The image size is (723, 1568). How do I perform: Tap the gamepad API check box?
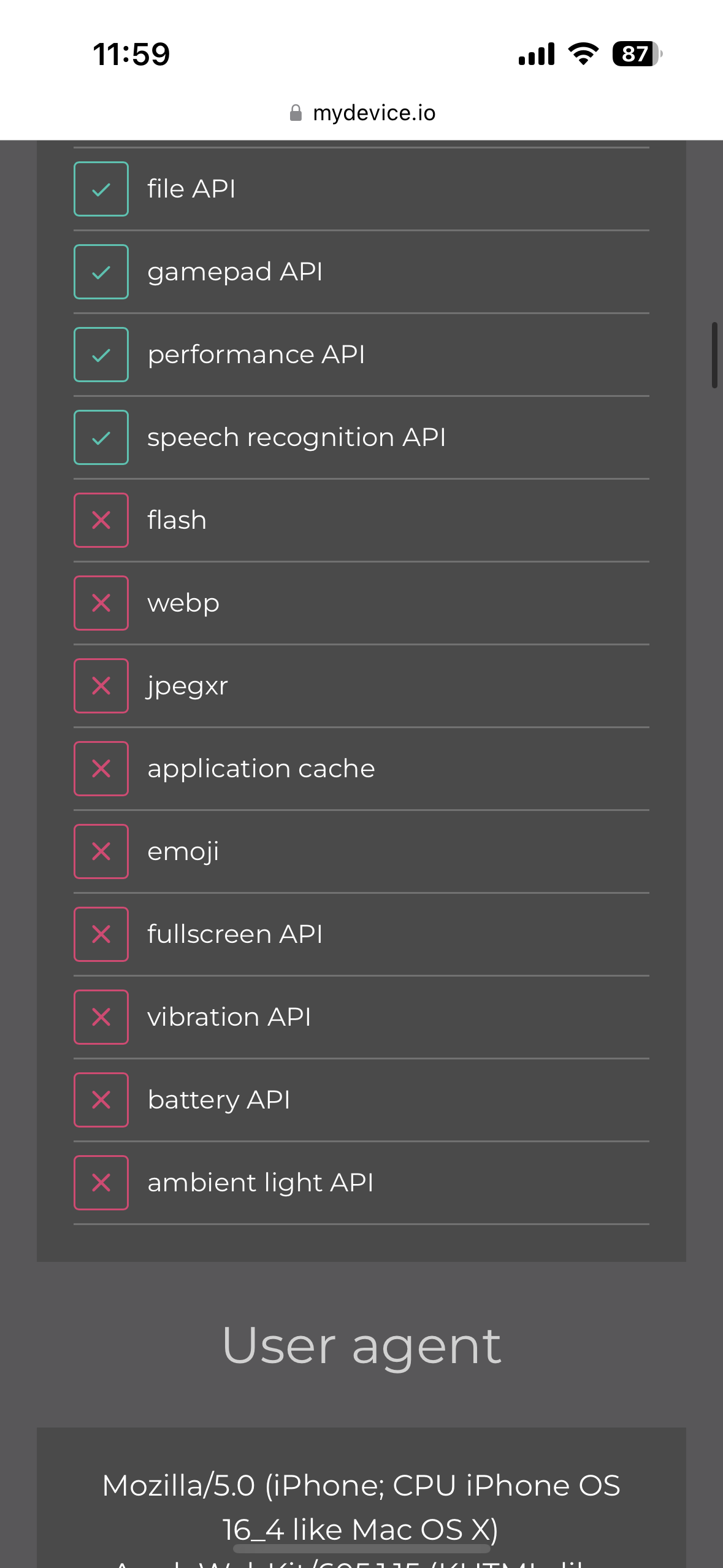click(101, 272)
